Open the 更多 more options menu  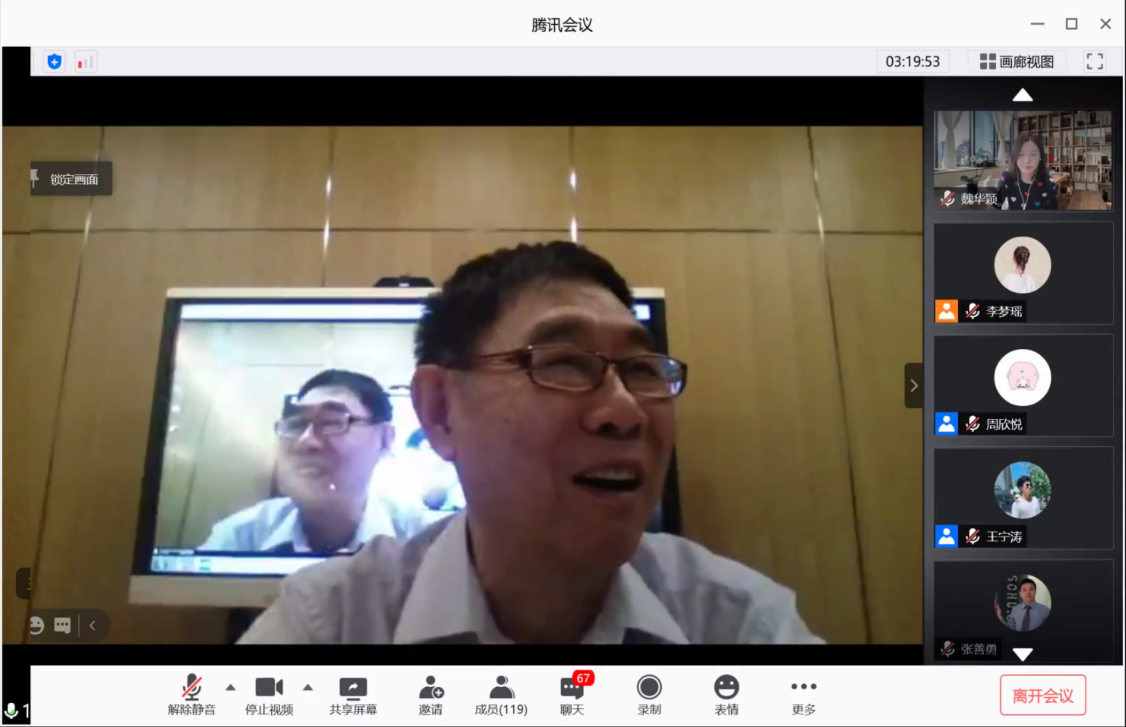click(804, 695)
